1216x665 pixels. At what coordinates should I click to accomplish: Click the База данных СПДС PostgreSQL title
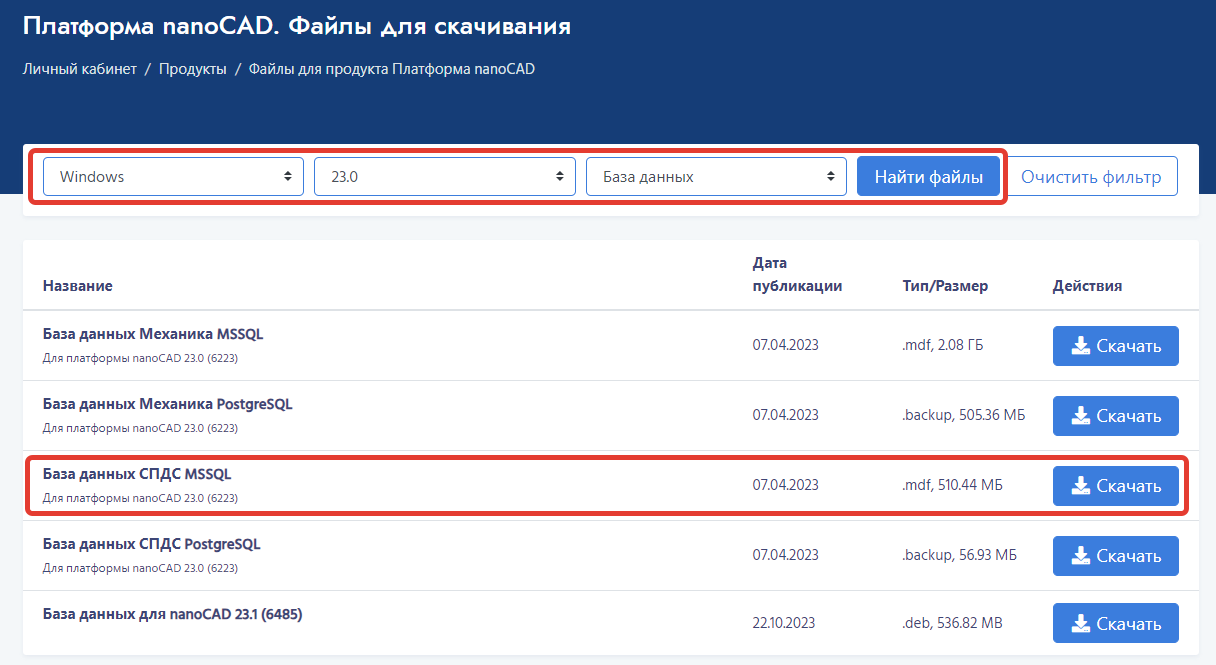click(151, 544)
